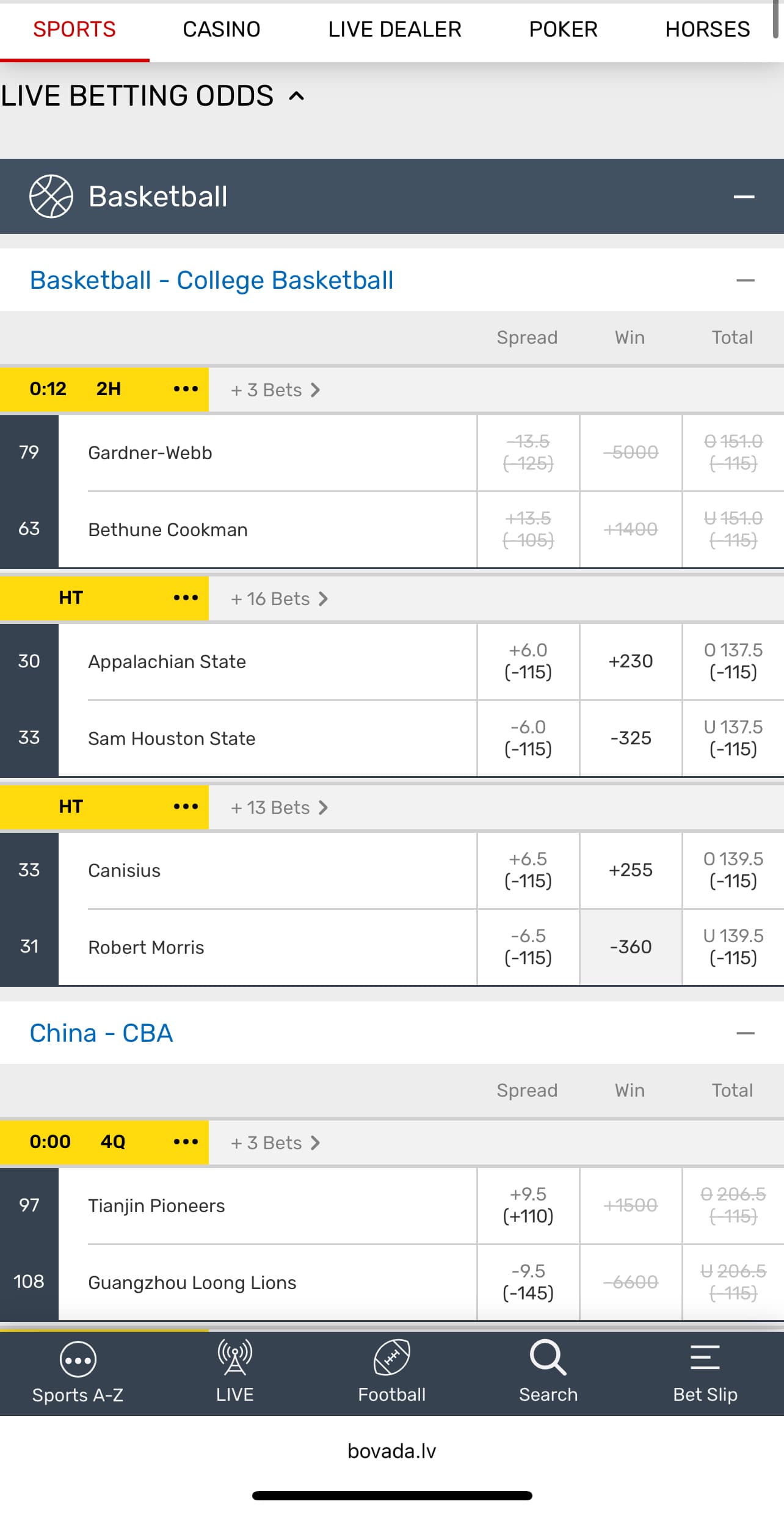View +13 Bets for Canisius game
The height and width of the screenshot is (1515, 784).
point(279,808)
